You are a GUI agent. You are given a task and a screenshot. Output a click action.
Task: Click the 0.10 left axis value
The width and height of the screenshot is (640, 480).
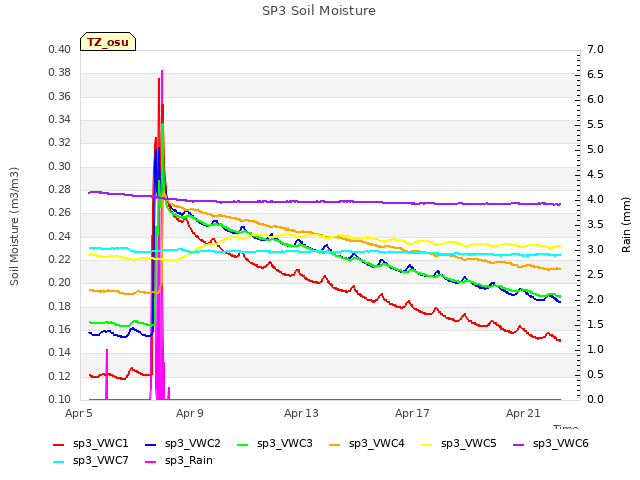pyautogui.click(x=60, y=399)
